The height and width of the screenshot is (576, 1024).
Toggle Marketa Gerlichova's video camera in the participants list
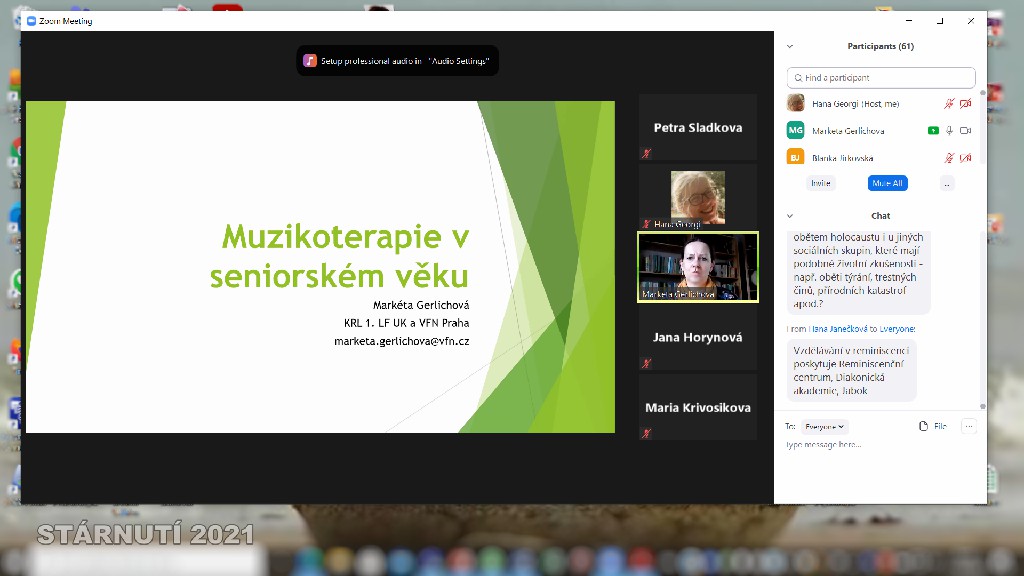pyautogui.click(x=965, y=131)
